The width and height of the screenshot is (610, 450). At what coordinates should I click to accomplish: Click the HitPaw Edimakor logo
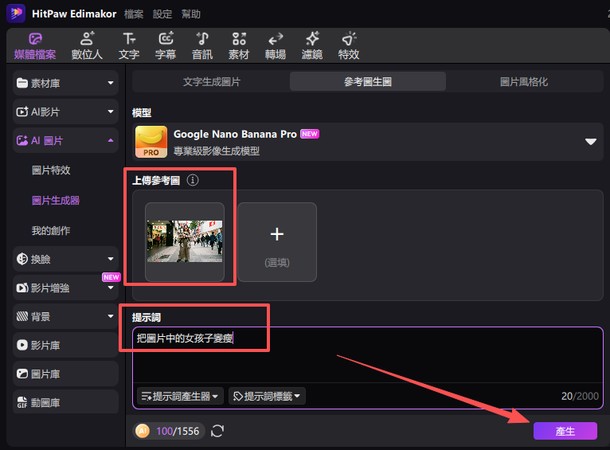pyautogui.click(x=16, y=13)
